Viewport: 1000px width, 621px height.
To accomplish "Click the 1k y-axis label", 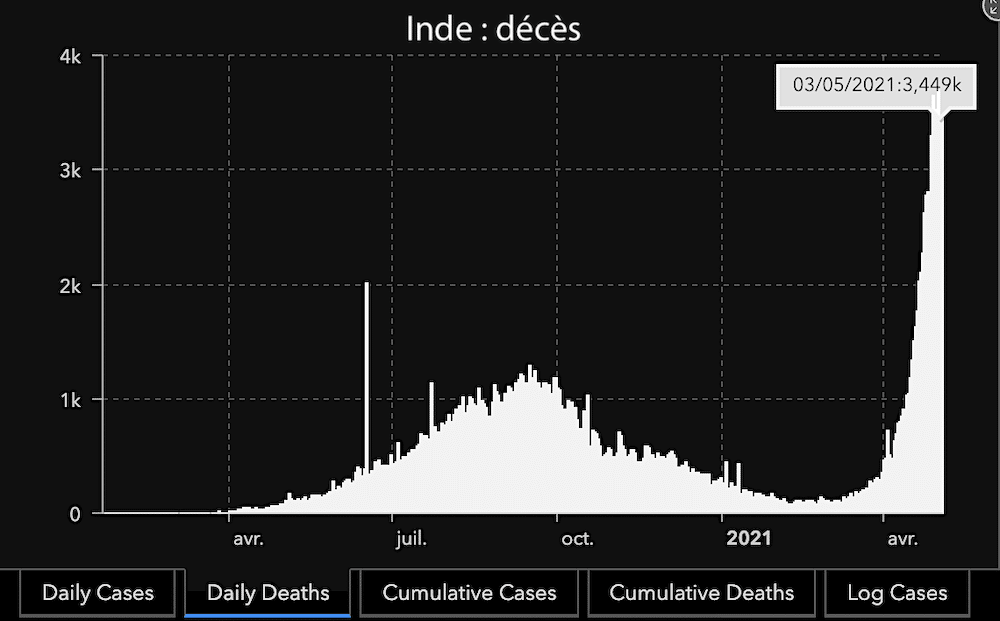I will (x=70, y=400).
